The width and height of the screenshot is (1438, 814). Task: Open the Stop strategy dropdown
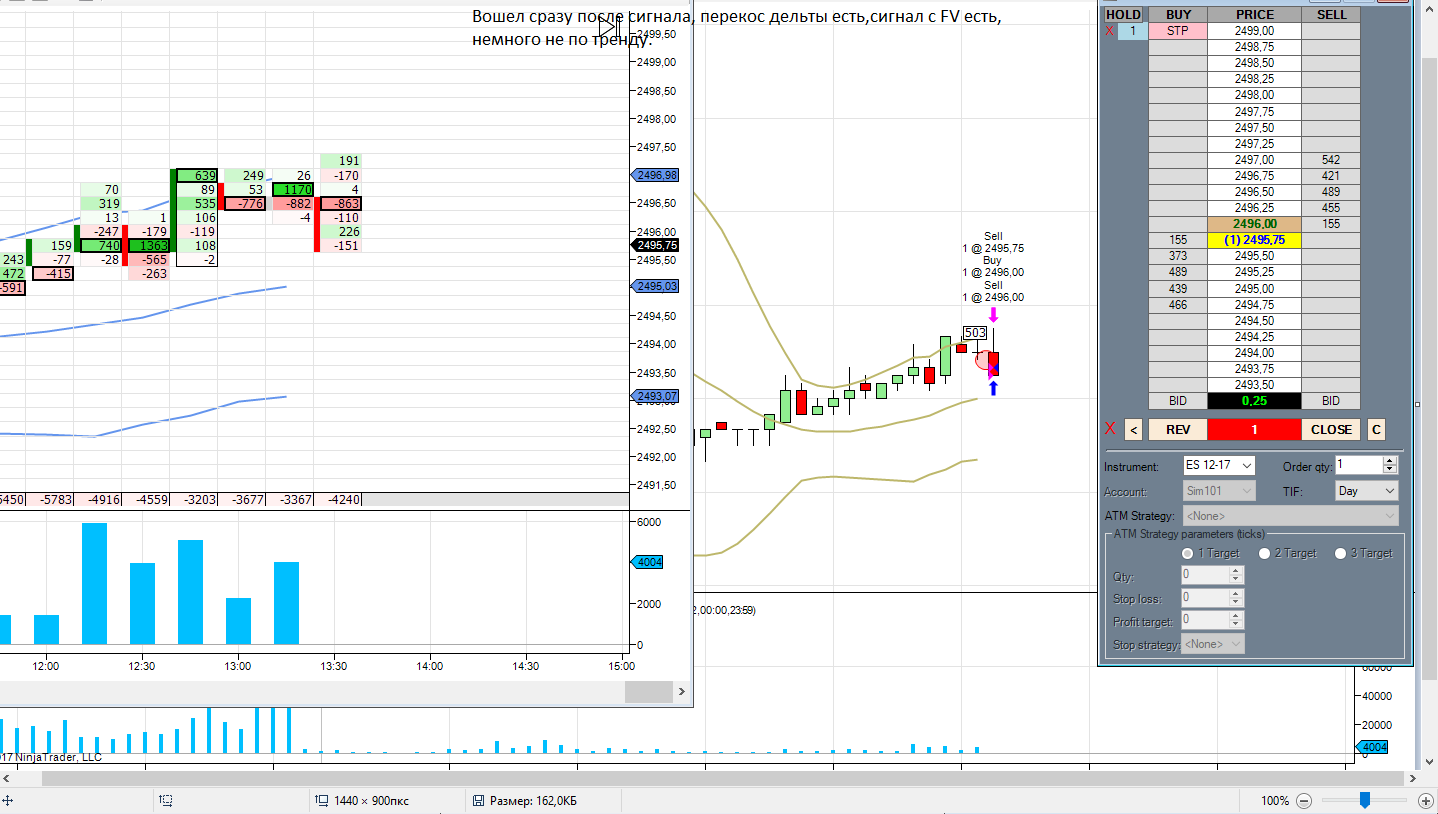point(1213,644)
